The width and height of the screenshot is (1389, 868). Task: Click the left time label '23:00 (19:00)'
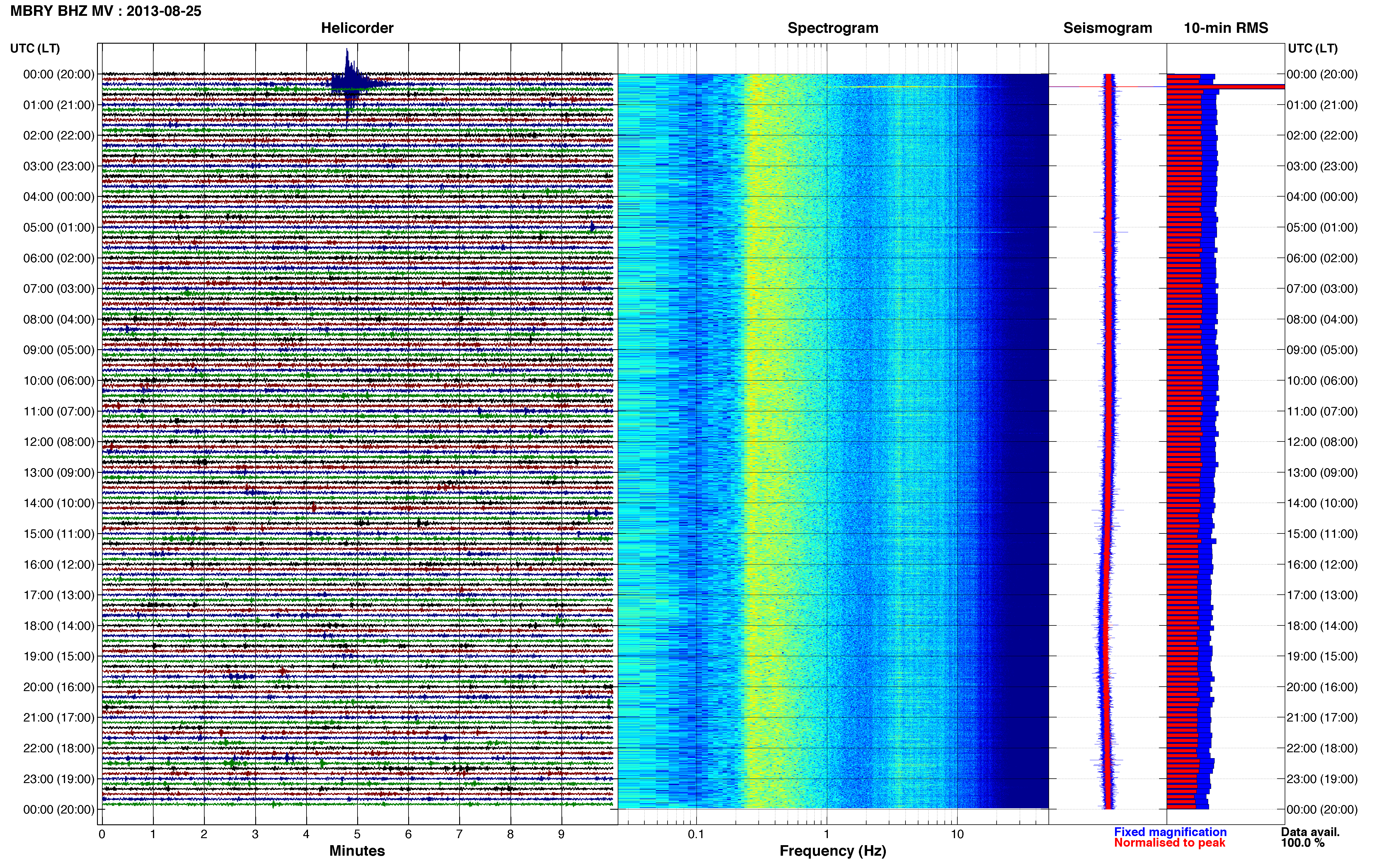point(59,779)
